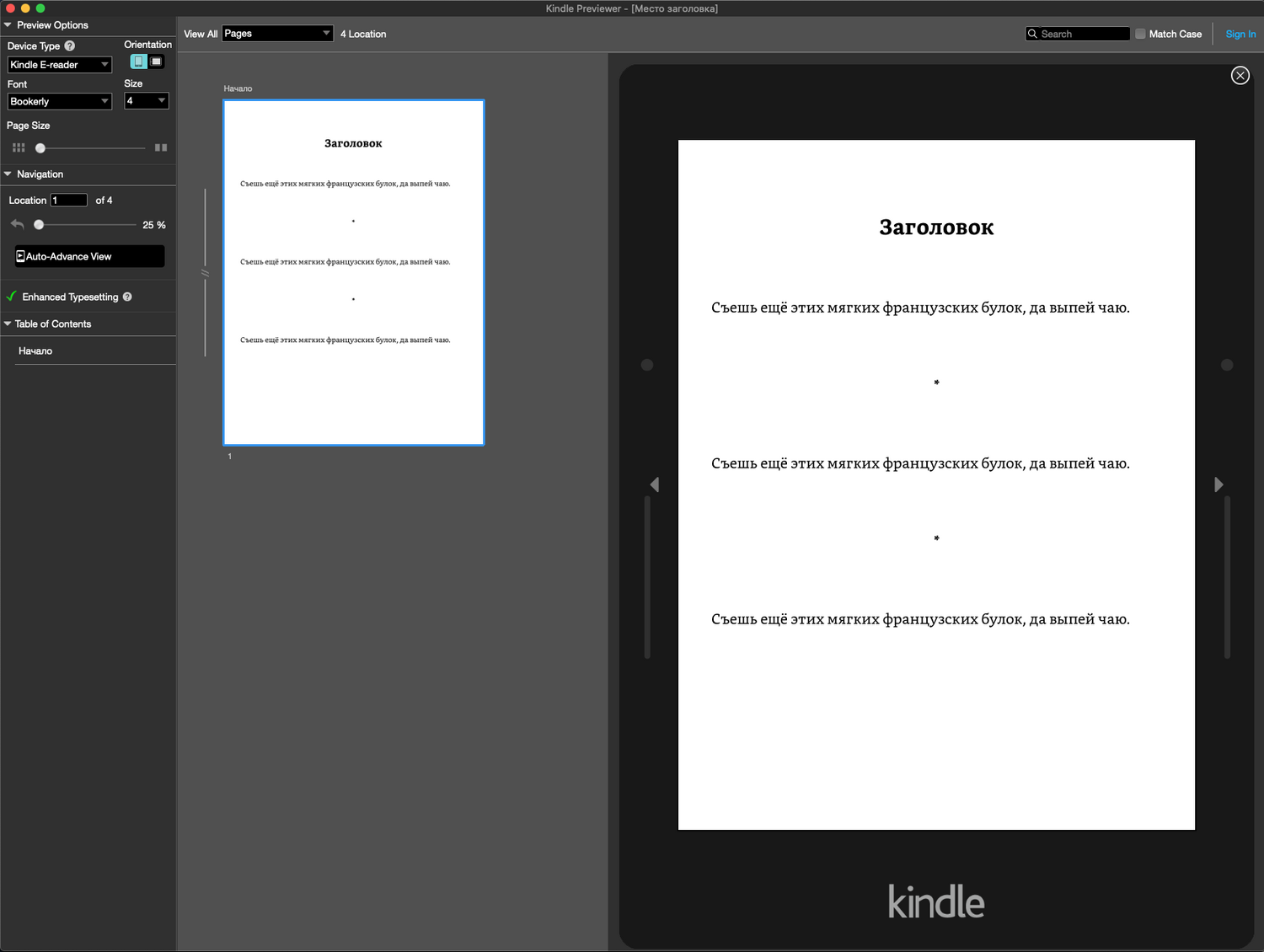Click the search magnifier icon
This screenshot has width=1264, height=952.
click(x=1032, y=34)
